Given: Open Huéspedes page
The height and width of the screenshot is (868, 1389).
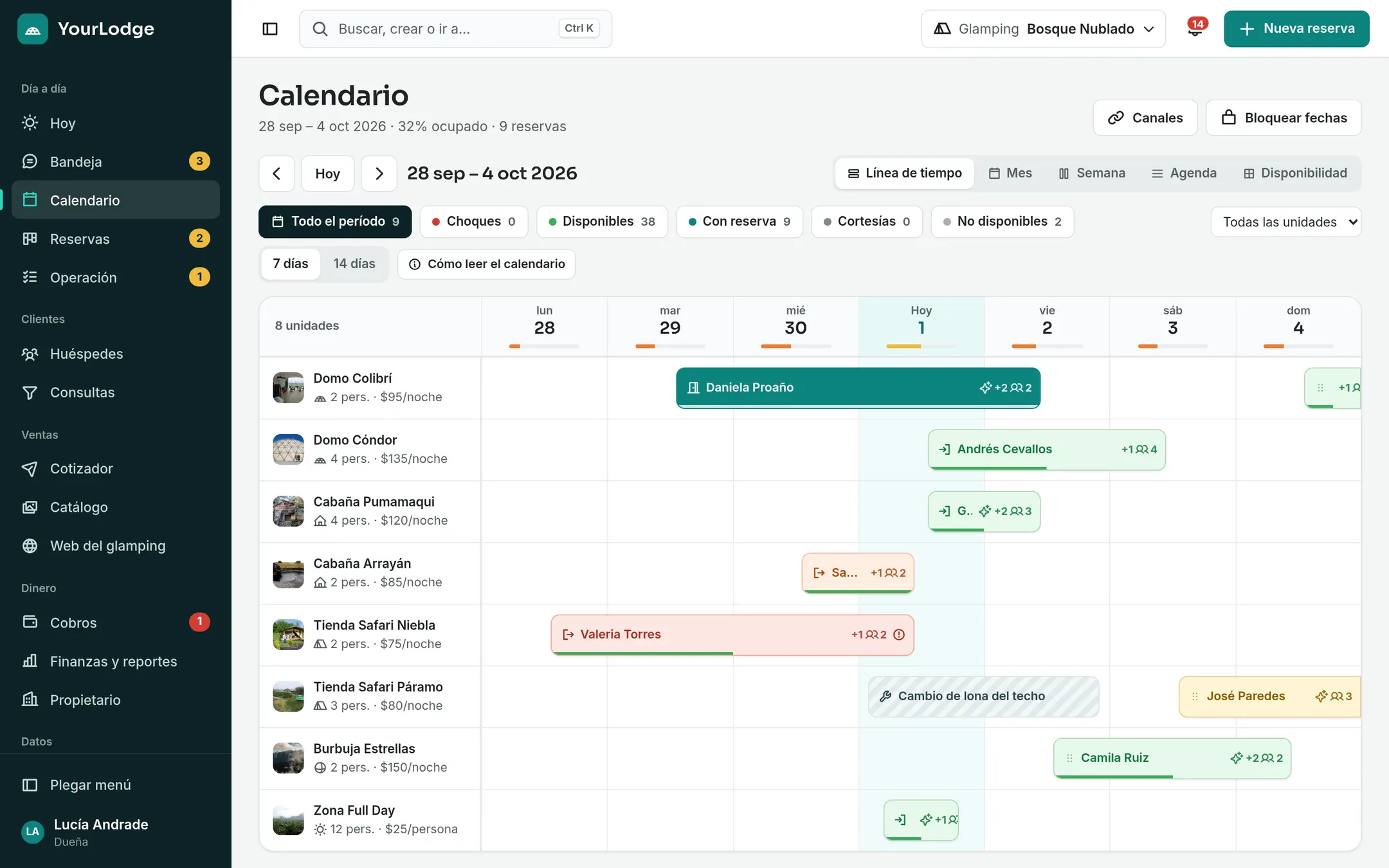Looking at the screenshot, I should pos(116,354).
